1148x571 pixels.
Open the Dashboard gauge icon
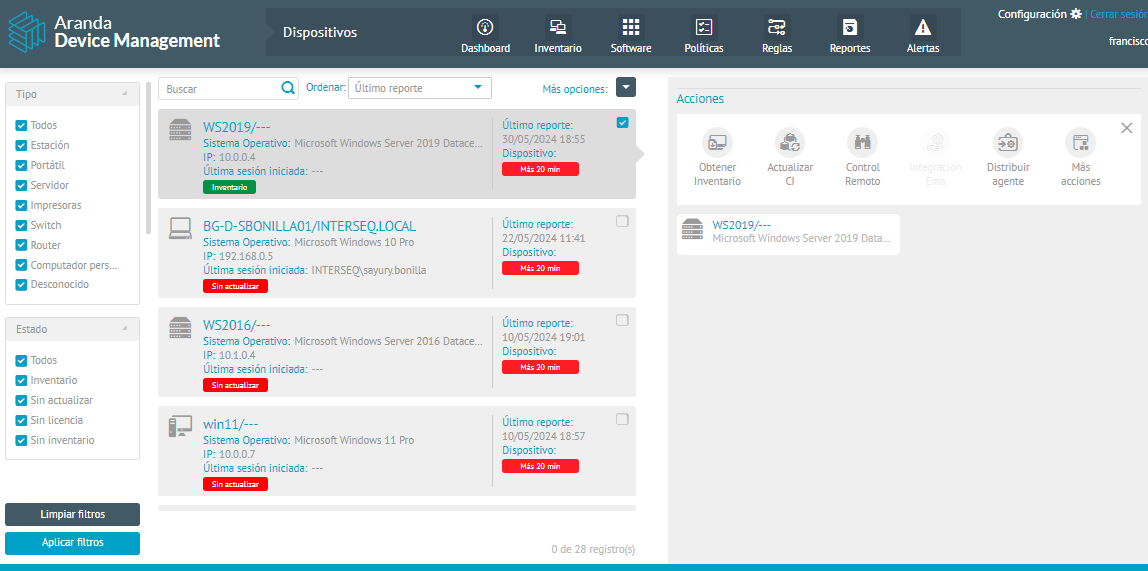coord(485,28)
